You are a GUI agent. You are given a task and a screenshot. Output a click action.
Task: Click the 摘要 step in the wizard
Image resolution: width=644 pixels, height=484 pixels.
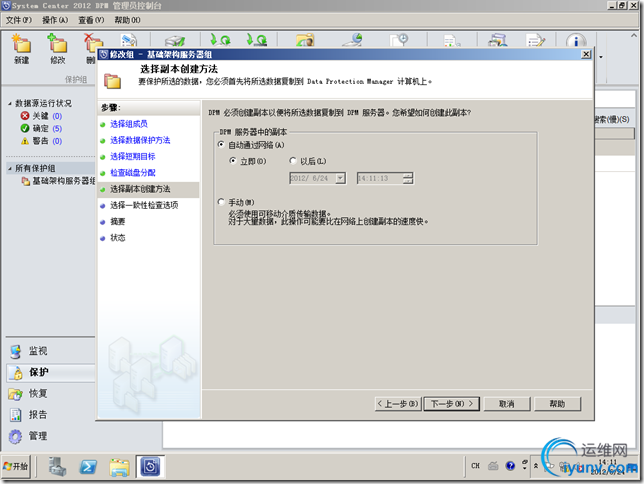[117, 221]
